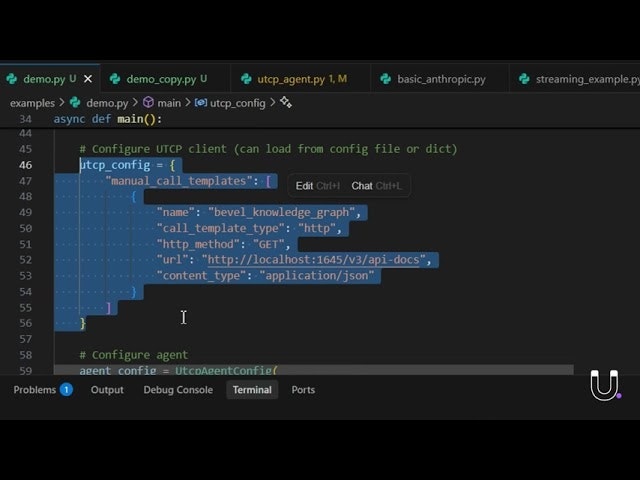Select the main function breadcrumb
This screenshot has width=640, height=480.
(x=169, y=103)
